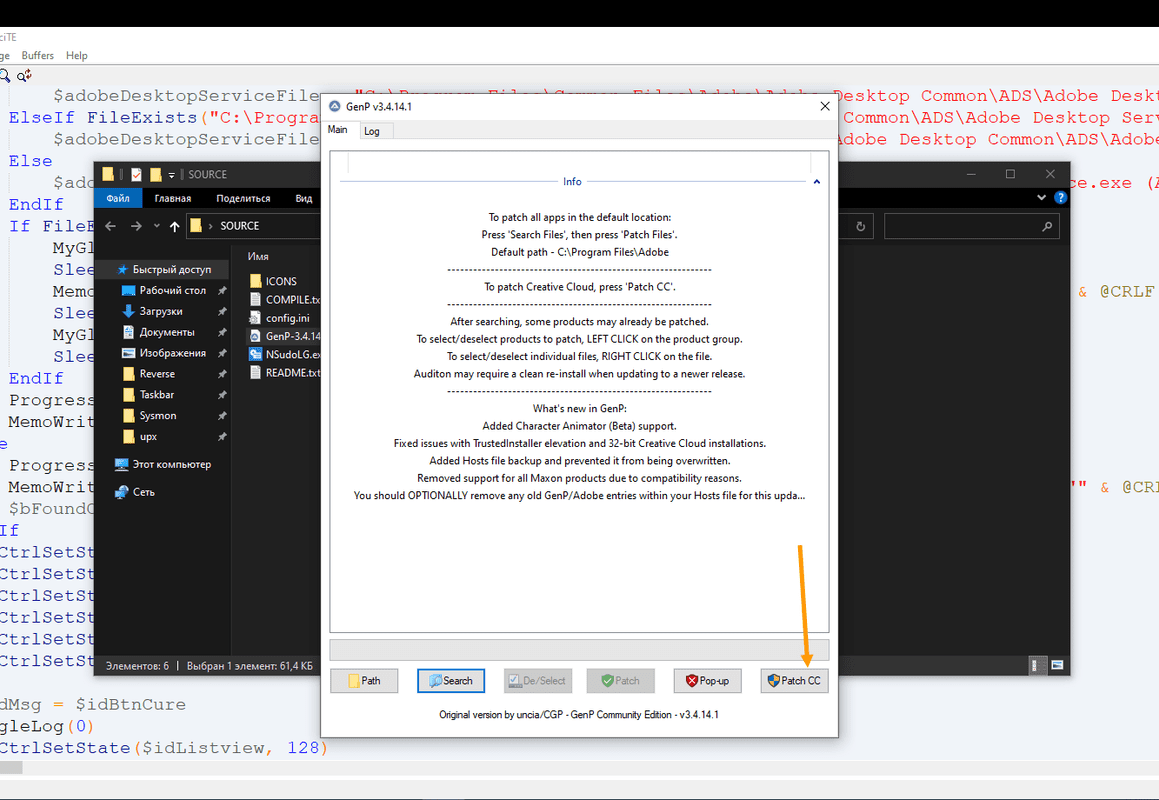Viewport: 1159px width, 800px height.
Task: Click the pin icon beside Загрузки
Action: point(222,311)
